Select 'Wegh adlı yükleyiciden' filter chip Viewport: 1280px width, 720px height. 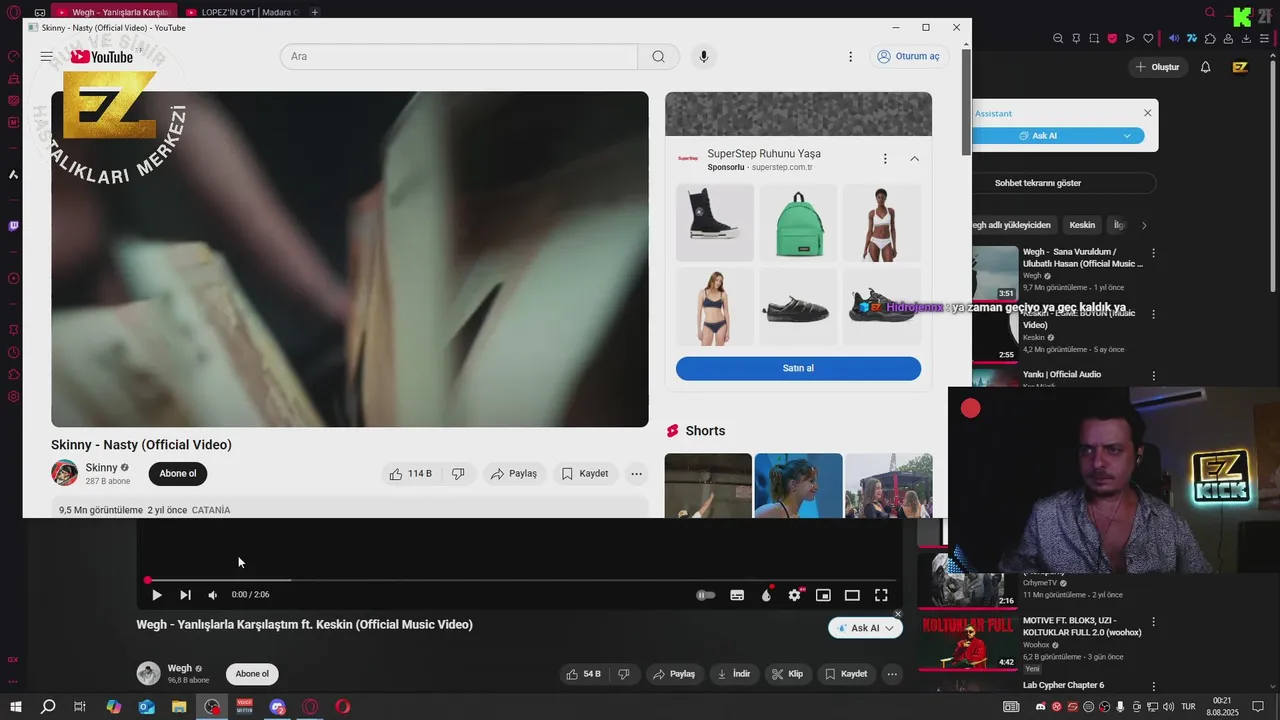tap(1013, 225)
